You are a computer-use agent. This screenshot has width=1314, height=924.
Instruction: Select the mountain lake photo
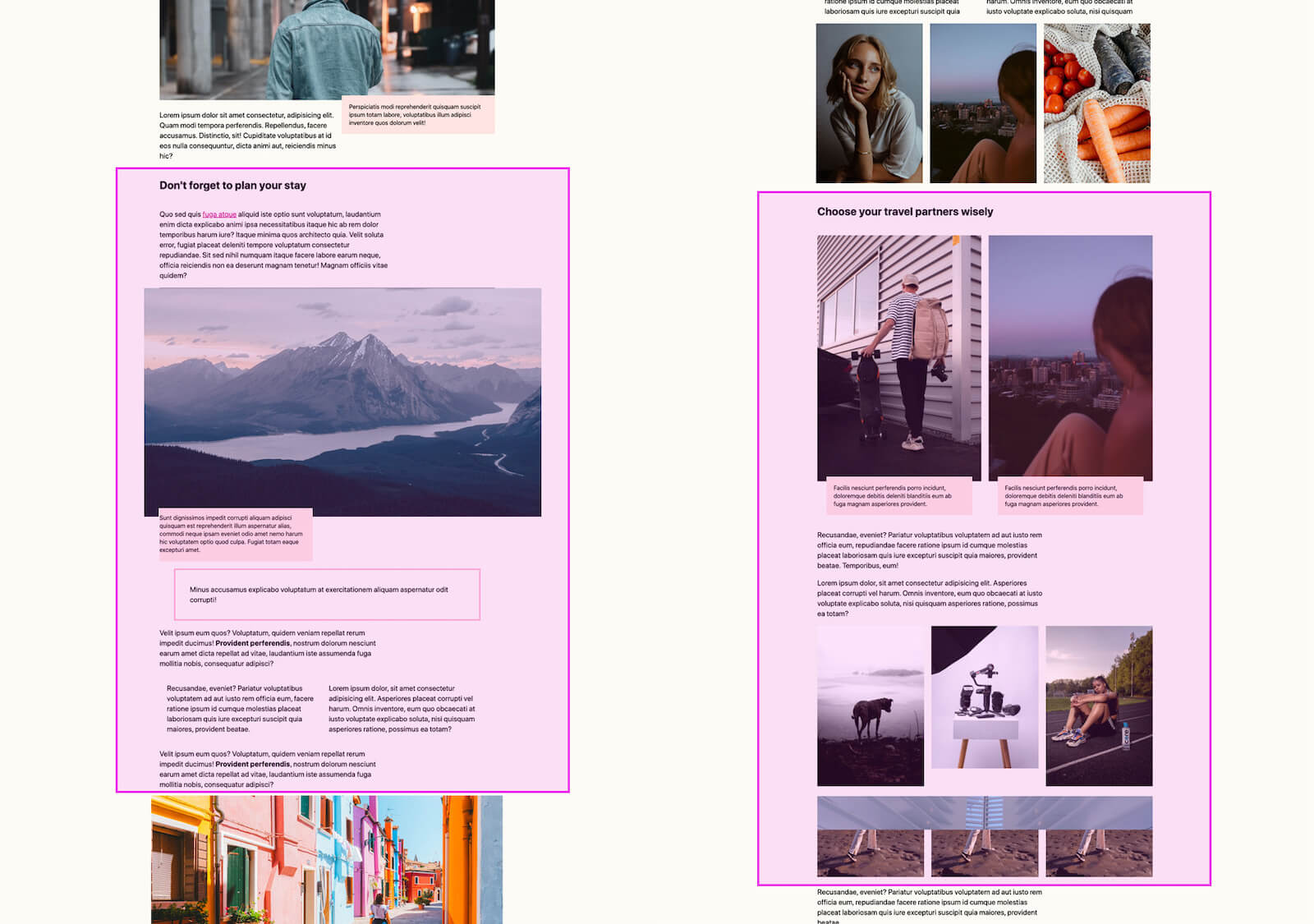342,400
